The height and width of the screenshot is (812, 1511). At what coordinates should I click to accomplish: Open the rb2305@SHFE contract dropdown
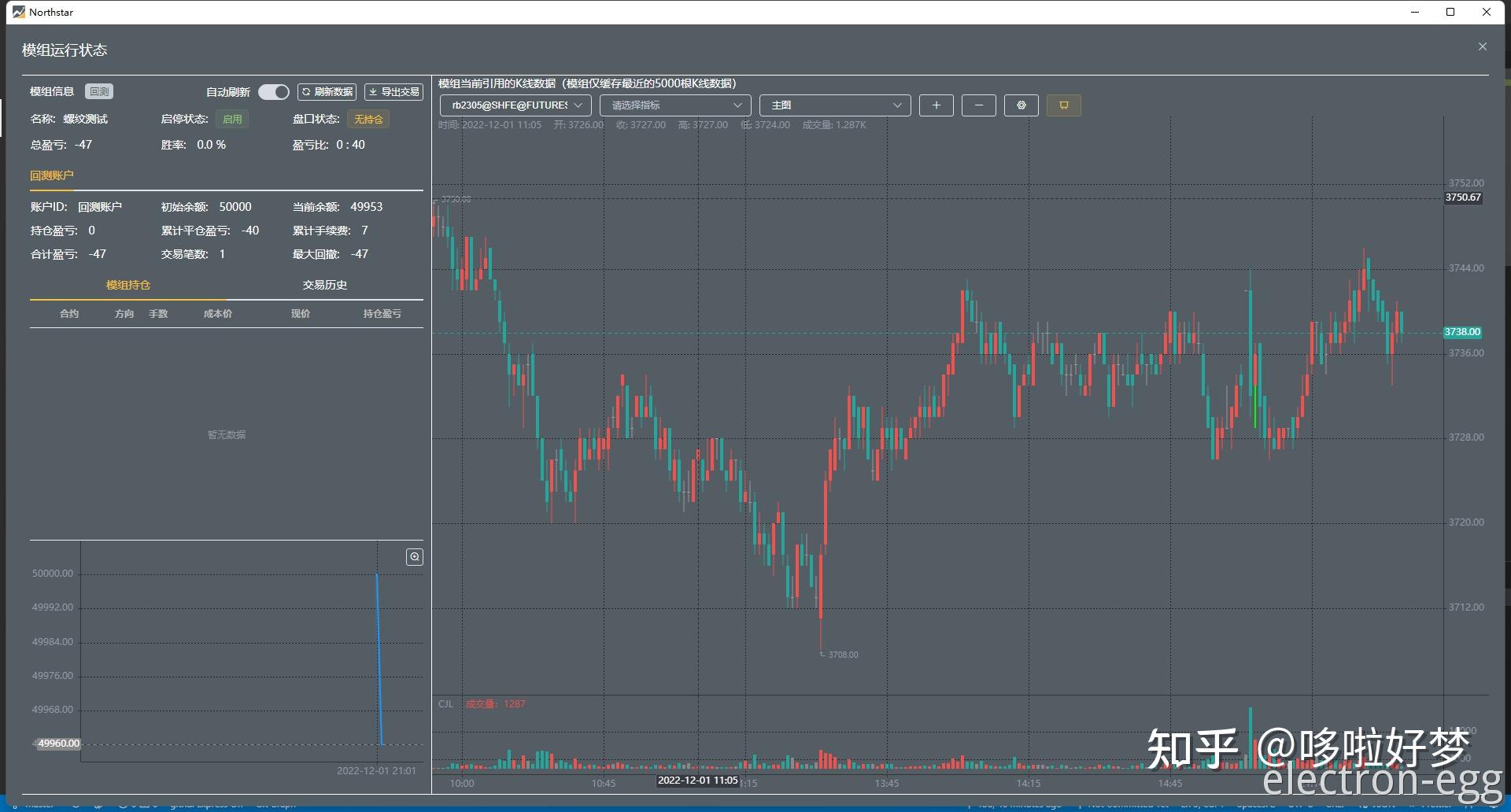[x=515, y=105]
